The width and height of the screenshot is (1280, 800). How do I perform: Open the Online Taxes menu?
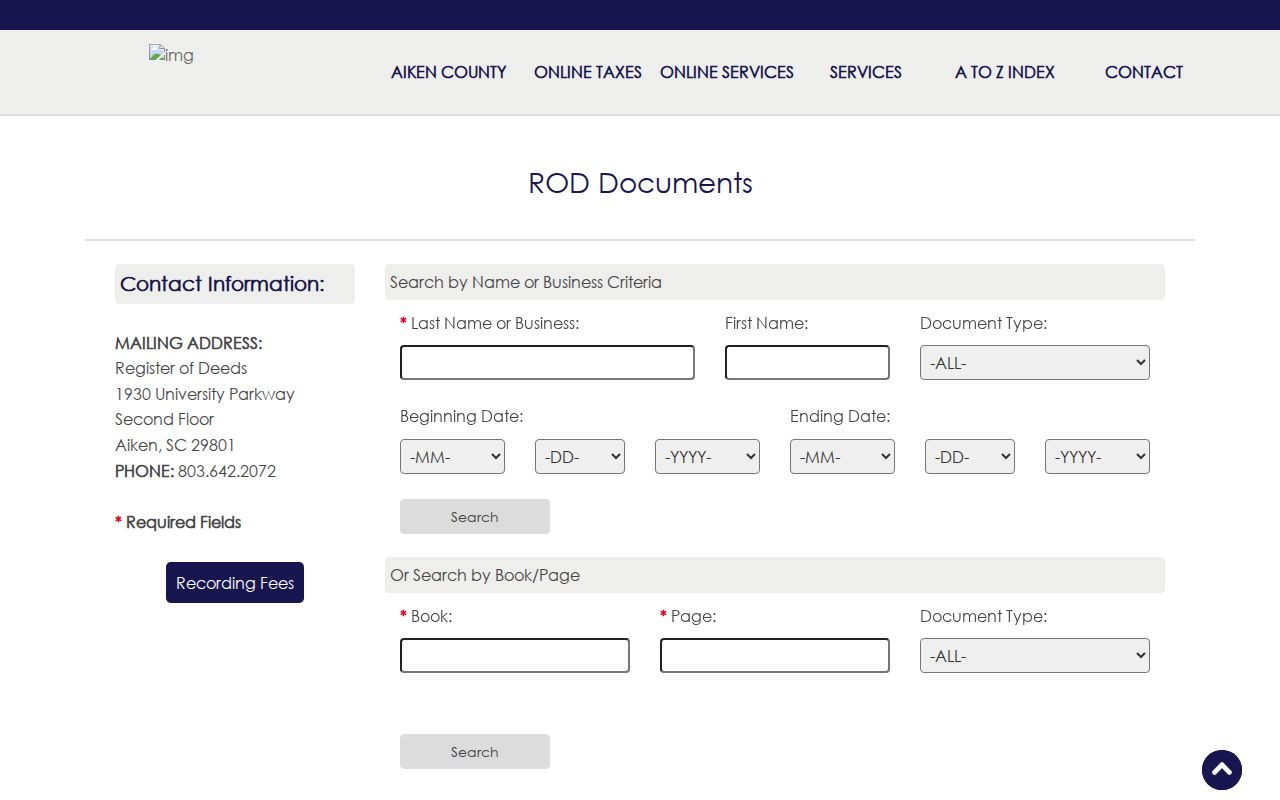(588, 72)
